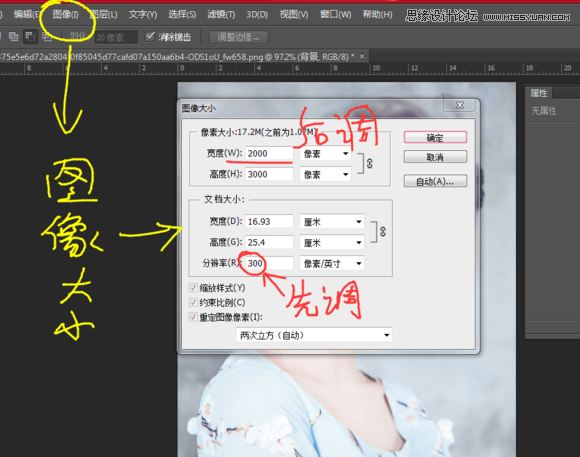Close the 图像大小 dialog
The width and height of the screenshot is (580, 457).
click(459, 105)
